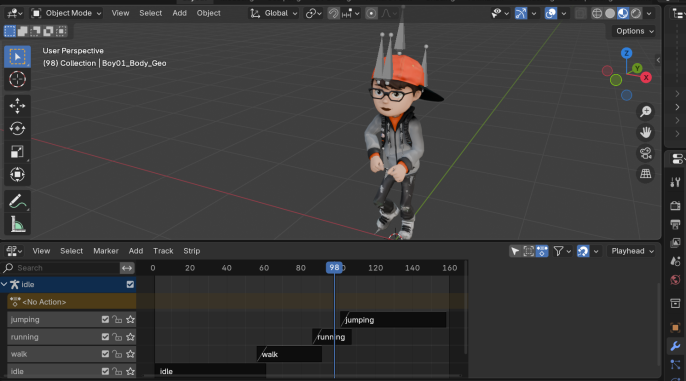Toggle X-ray mode
This screenshot has height=381, width=686.
tap(581, 14)
